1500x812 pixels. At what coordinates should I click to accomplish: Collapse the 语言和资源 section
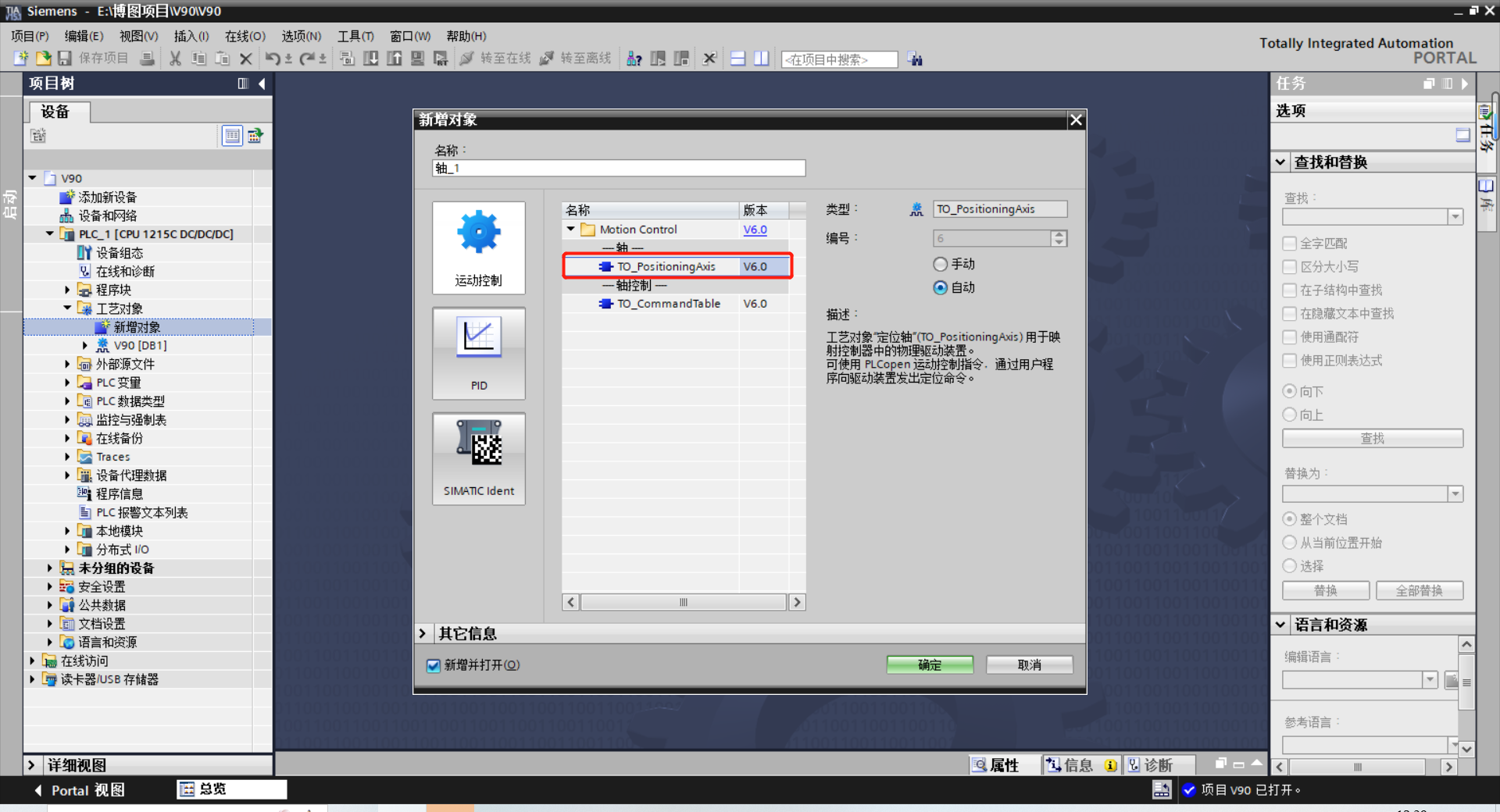[1280, 625]
